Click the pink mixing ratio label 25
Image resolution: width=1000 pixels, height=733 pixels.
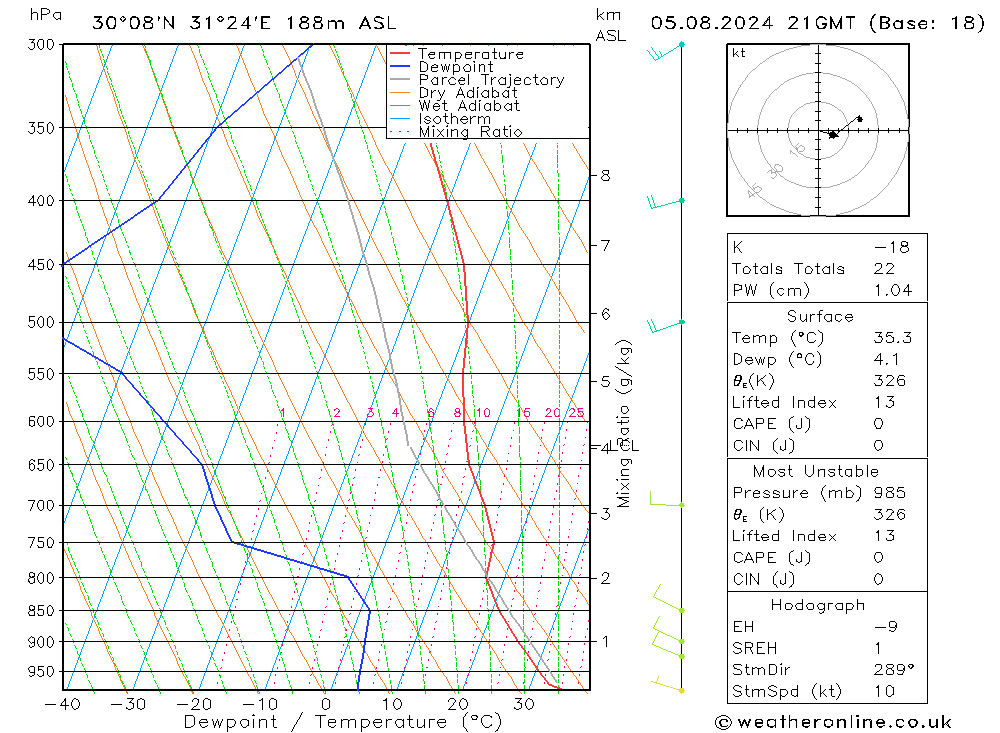(577, 413)
